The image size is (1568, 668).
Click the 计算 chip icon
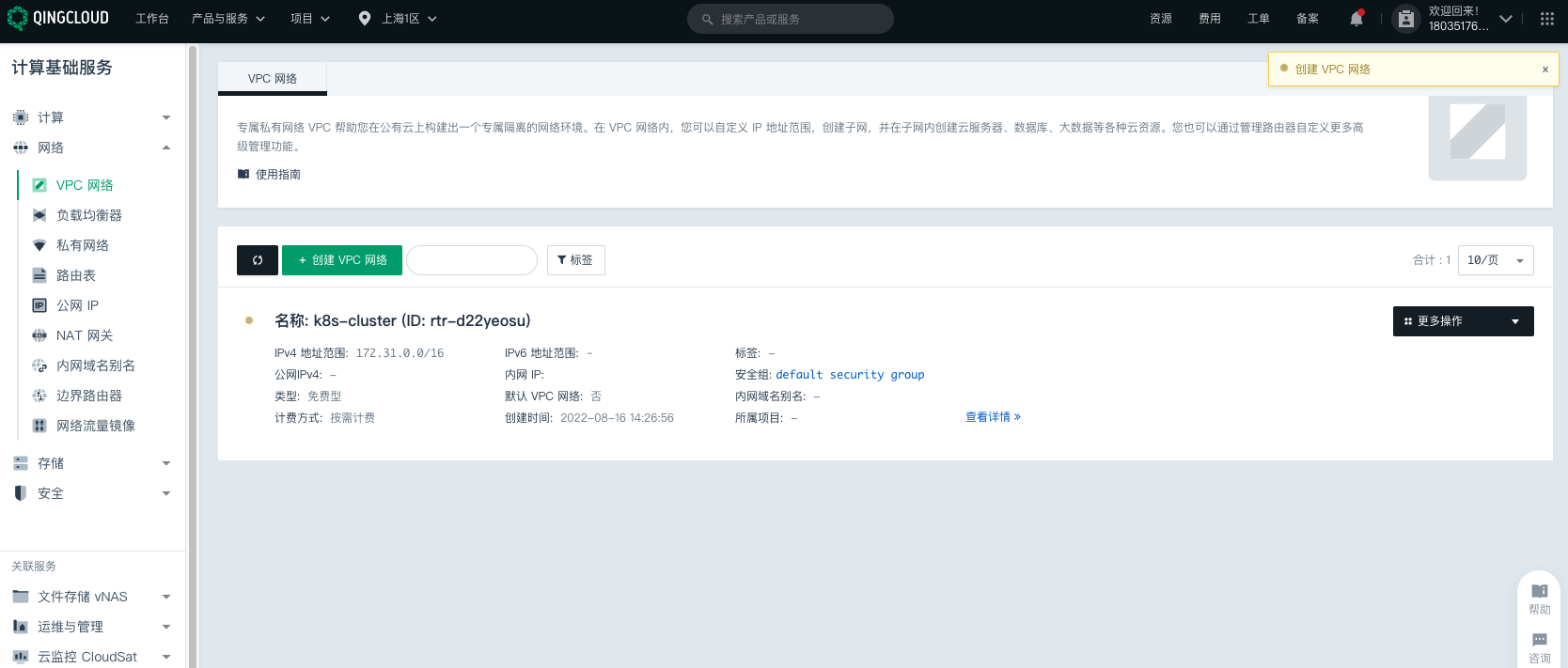pyautogui.click(x=21, y=117)
